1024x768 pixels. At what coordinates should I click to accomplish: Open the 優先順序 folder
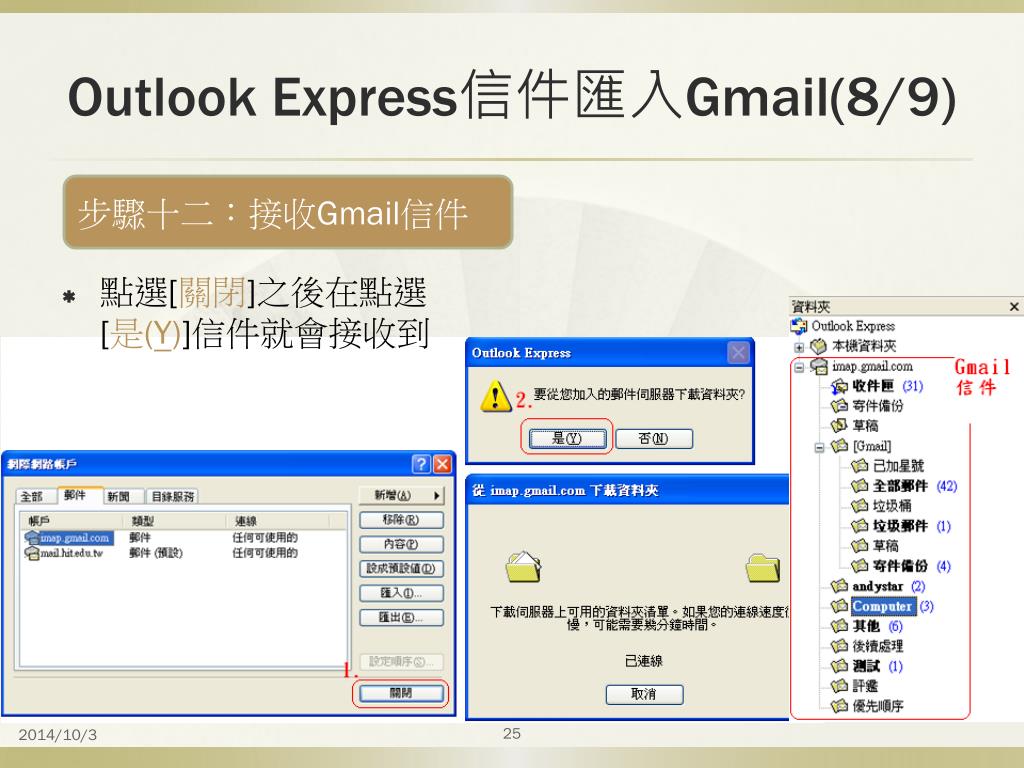tap(878, 706)
